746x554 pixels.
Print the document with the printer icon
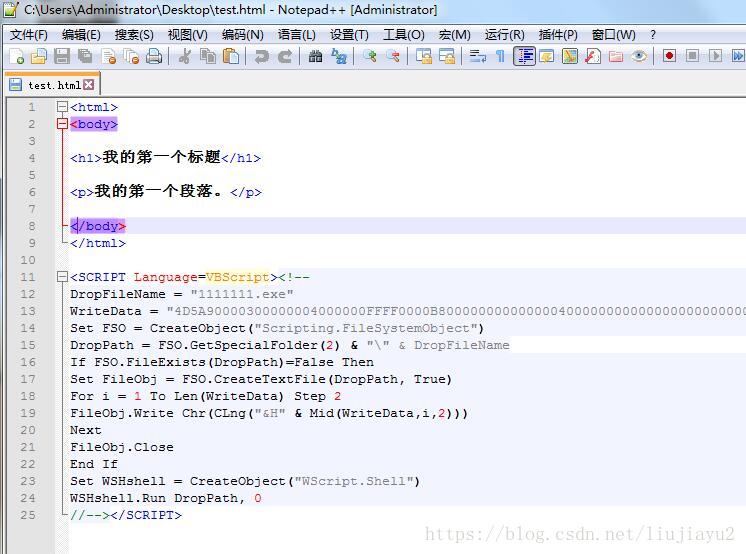click(154, 56)
